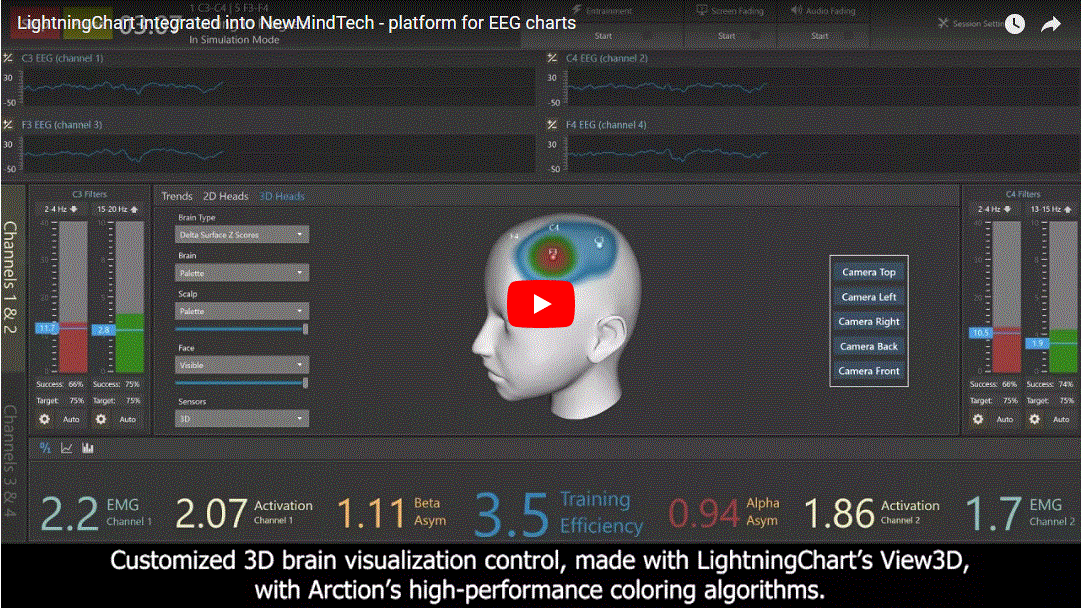Image resolution: width=1083 pixels, height=609 pixels.
Task: Click the 1.9 threshold marker in C4 Filters
Action: pyautogui.click(x=1037, y=343)
